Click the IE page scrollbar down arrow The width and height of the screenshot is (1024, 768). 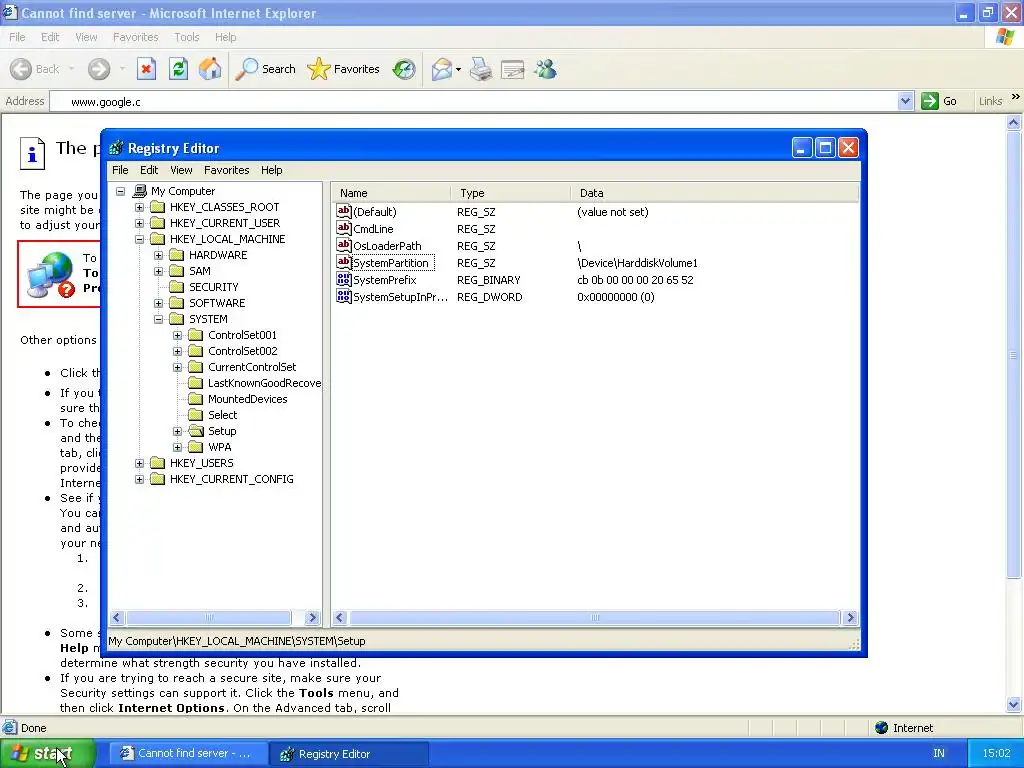(1014, 704)
